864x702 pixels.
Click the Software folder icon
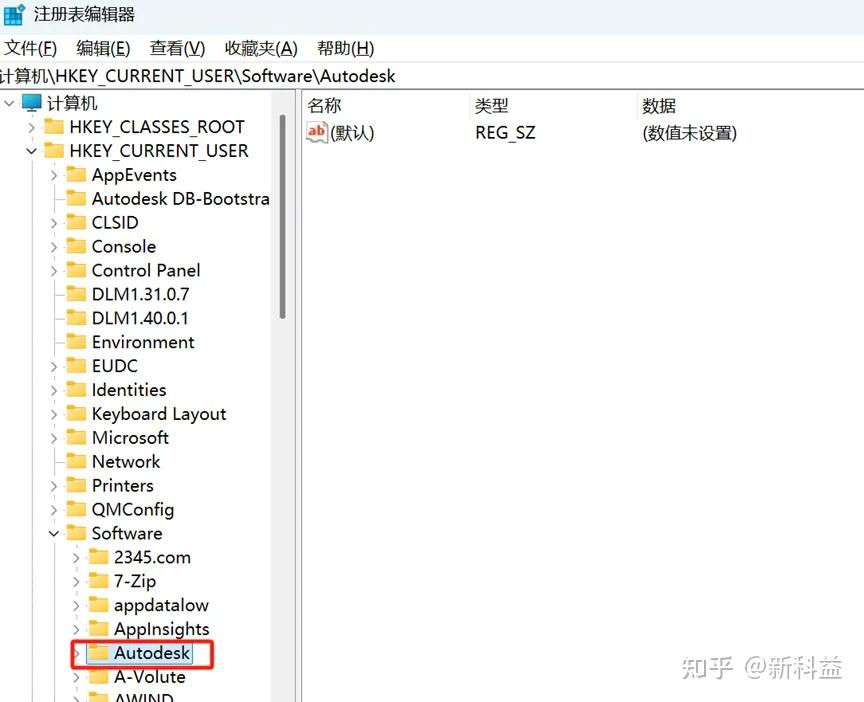pyautogui.click(x=76, y=533)
